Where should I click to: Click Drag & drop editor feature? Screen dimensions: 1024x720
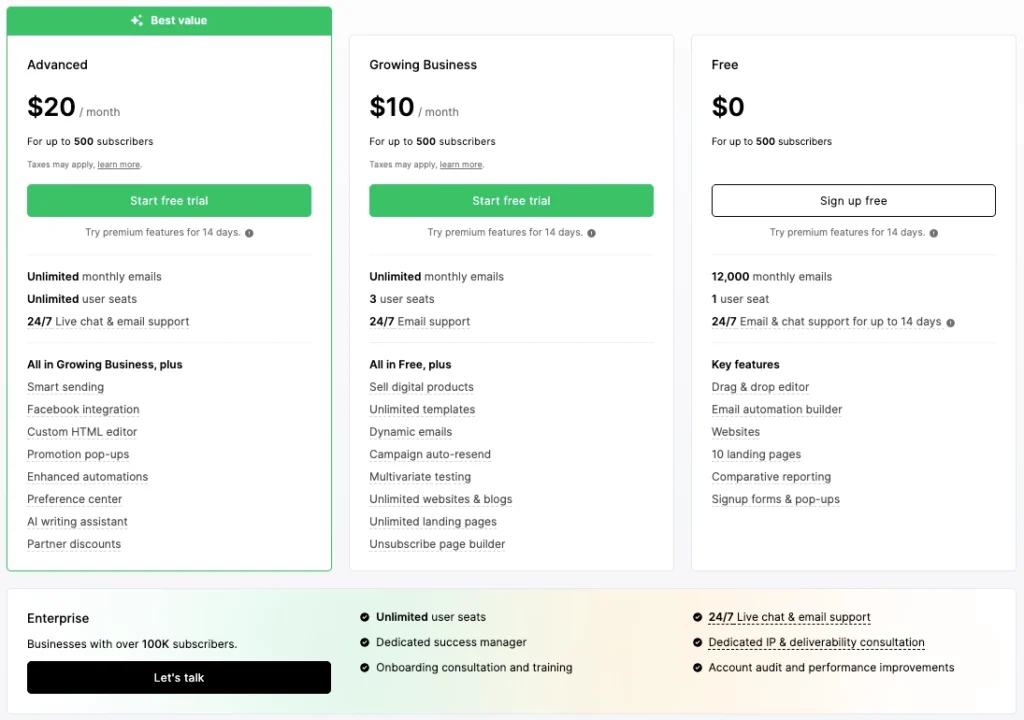tap(760, 387)
